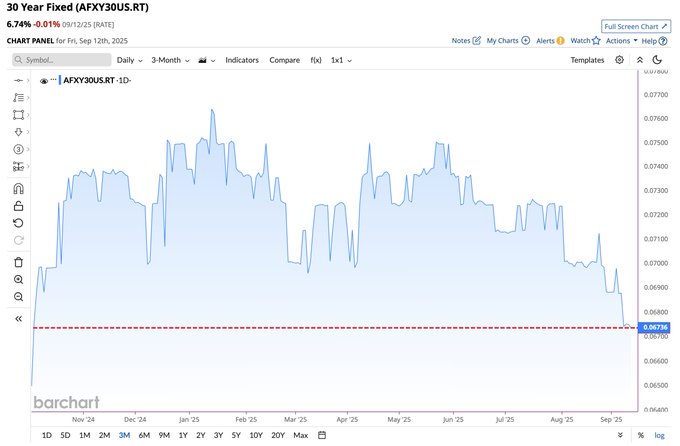680x446 pixels.
Task: Click the redo arrow icon
Action: click(x=18, y=240)
